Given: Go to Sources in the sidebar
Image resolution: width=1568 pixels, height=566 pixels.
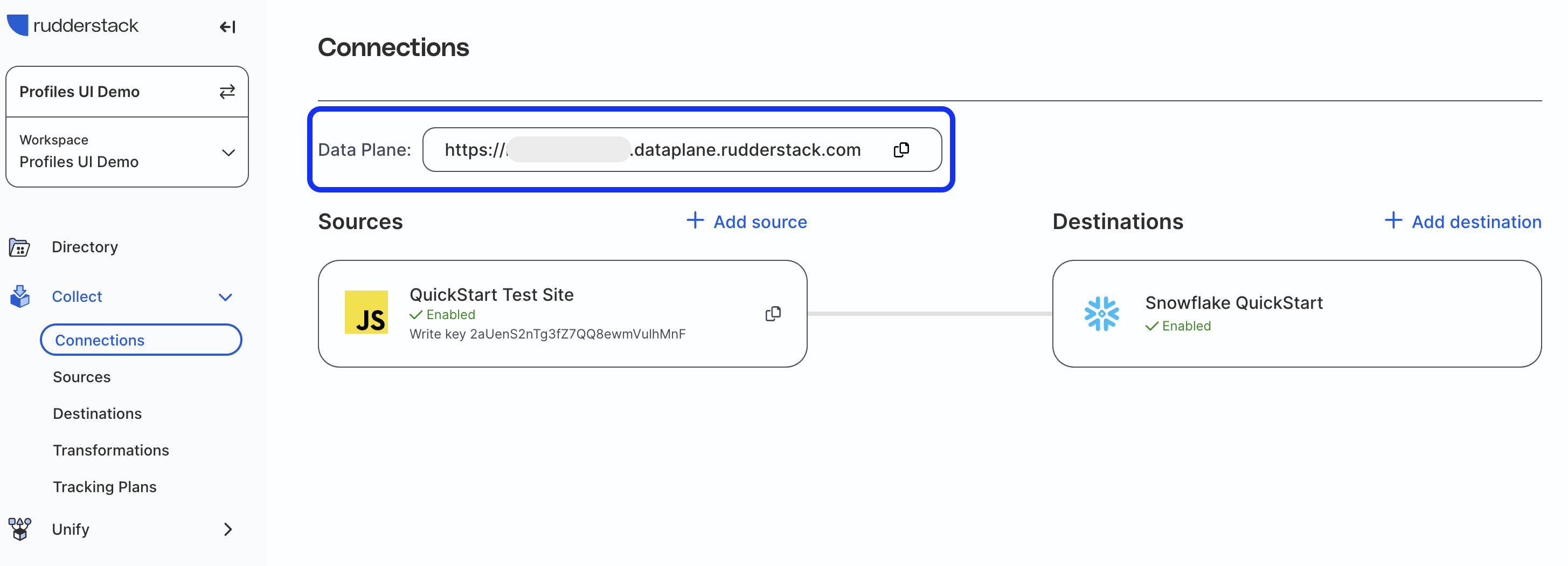Looking at the screenshot, I should click(81, 377).
